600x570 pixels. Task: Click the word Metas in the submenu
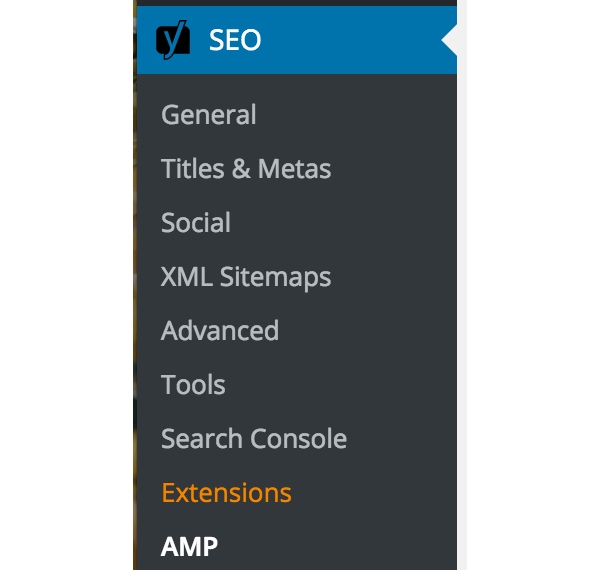tap(294, 169)
